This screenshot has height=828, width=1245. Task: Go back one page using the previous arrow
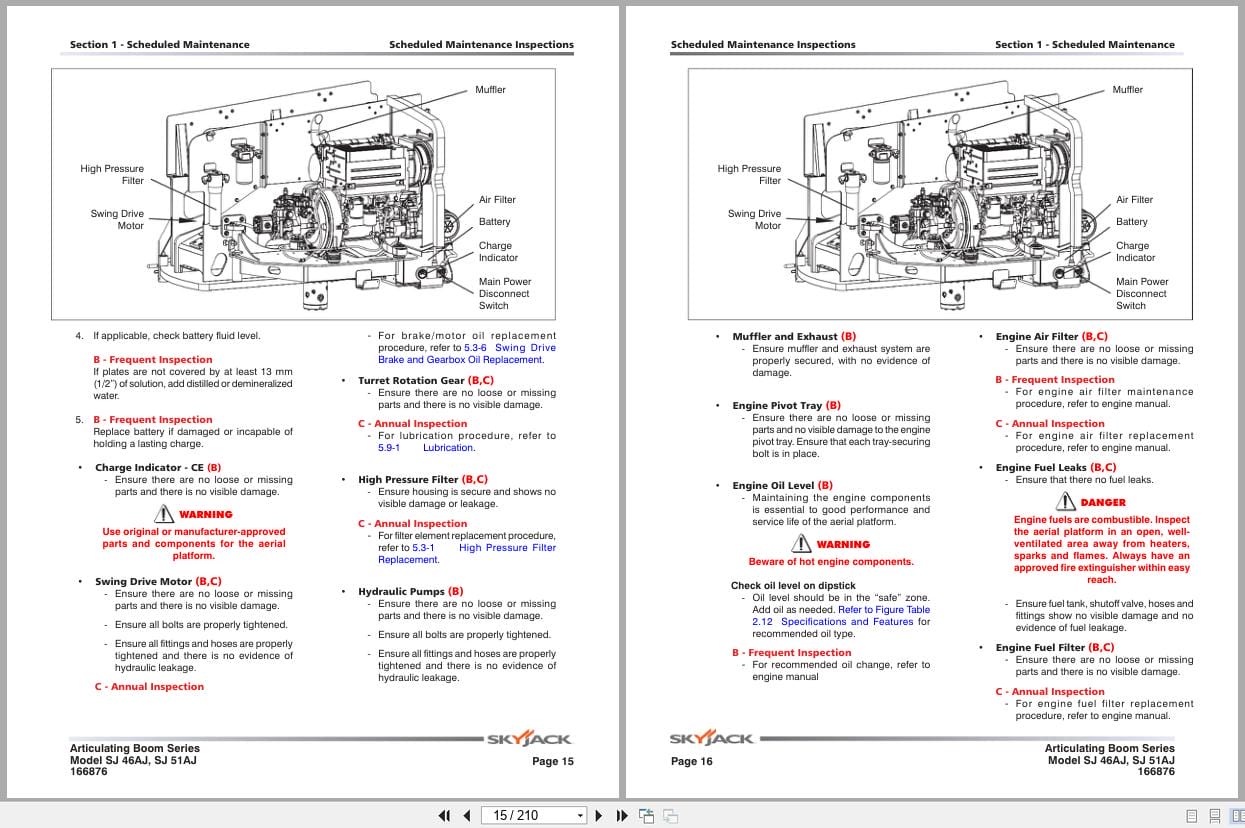pyautogui.click(x=466, y=815)
